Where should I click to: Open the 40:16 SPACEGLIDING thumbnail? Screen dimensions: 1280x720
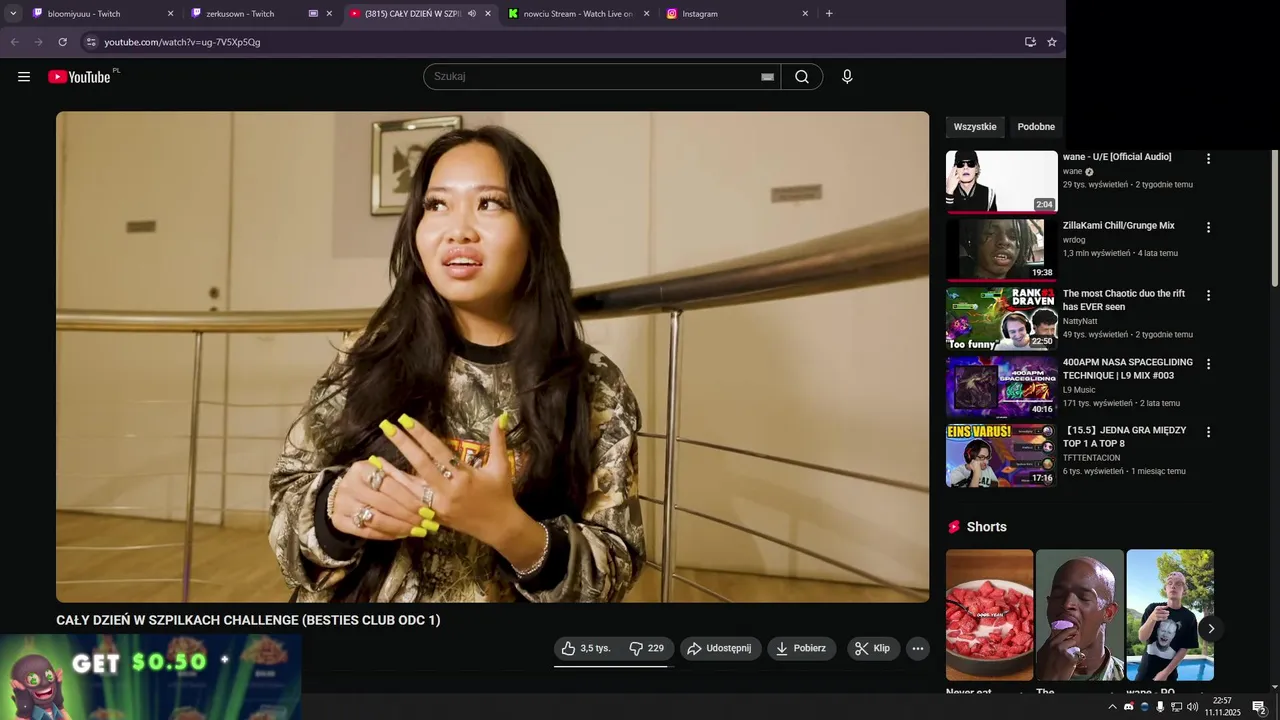[1001, 386]
